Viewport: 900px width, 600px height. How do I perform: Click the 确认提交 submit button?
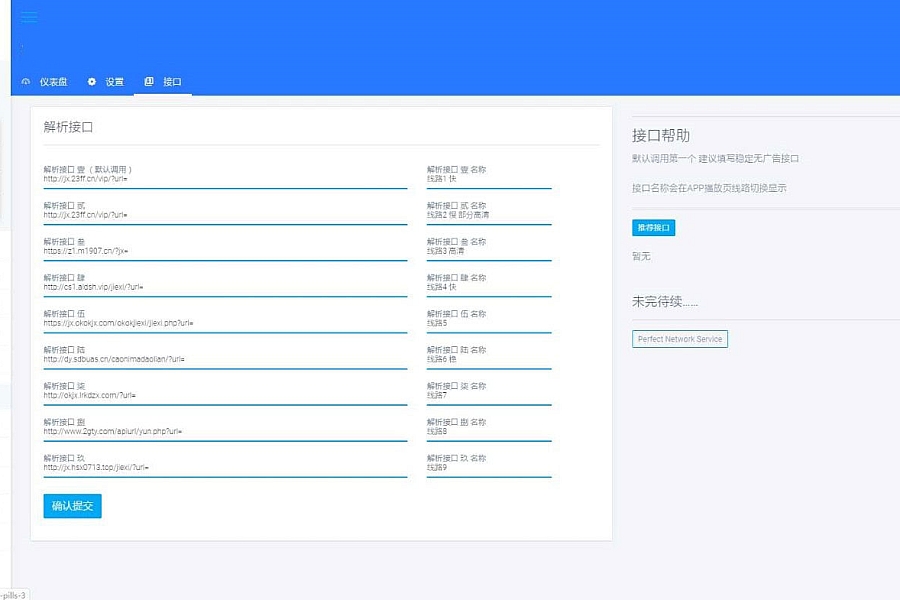(x=72, y=506)
